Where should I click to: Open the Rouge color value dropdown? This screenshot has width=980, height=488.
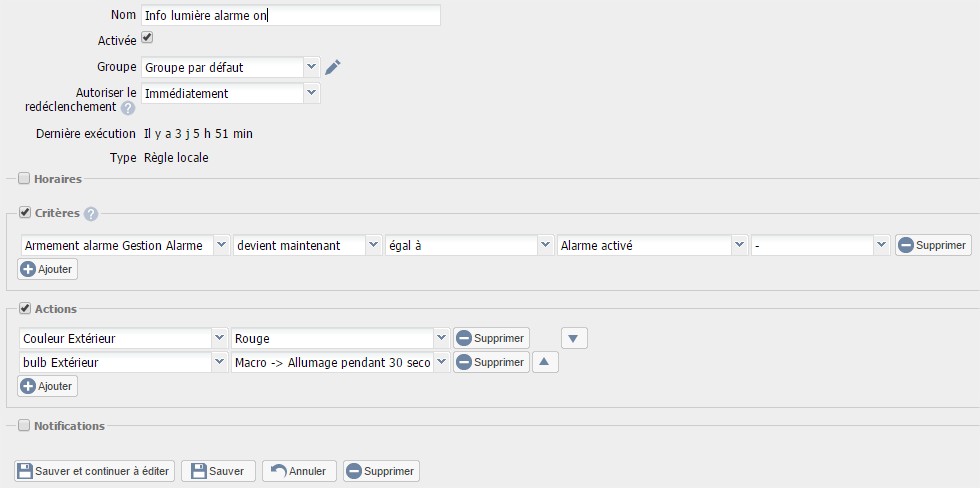[x=340, y=339]
